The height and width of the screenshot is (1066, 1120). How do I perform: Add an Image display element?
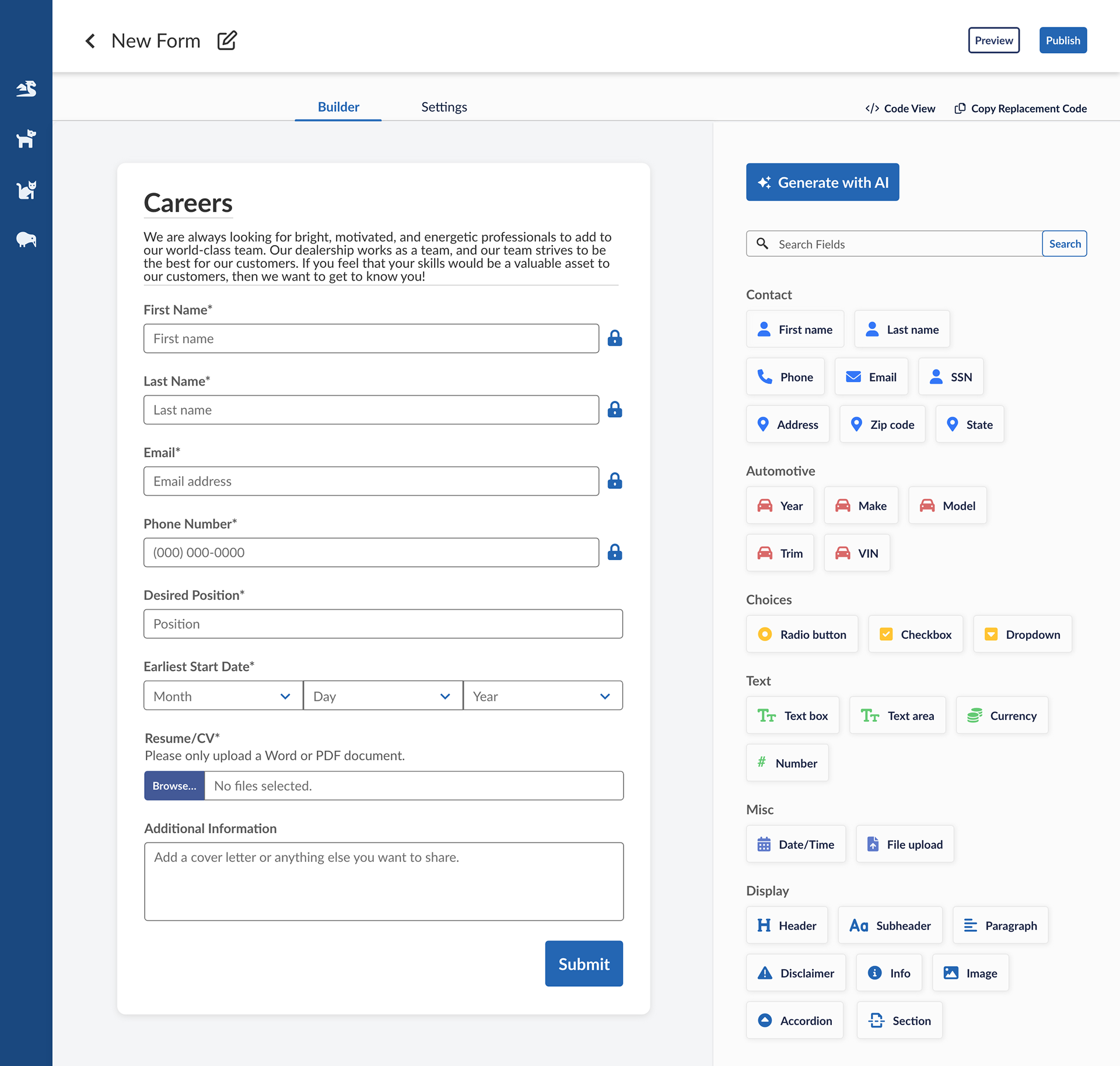(970, 973)
